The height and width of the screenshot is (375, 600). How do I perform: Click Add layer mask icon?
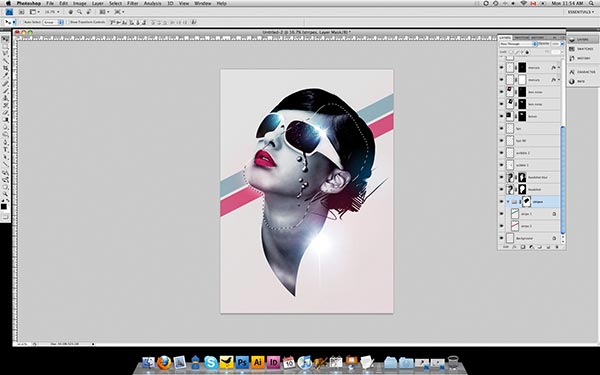tap(523, 247)
